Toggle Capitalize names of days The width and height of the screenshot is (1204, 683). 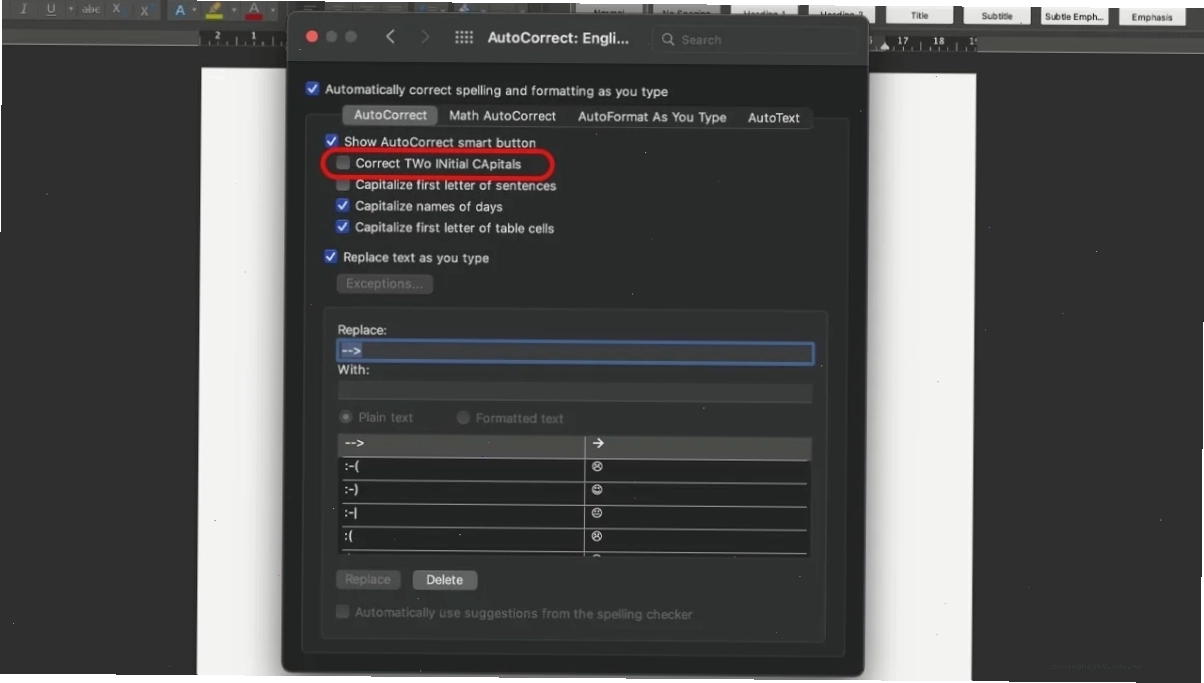[343, 206]
